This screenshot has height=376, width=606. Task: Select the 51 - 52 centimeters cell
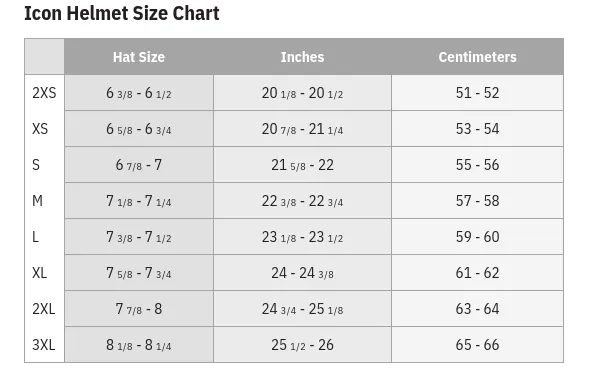tap(477, 93)
